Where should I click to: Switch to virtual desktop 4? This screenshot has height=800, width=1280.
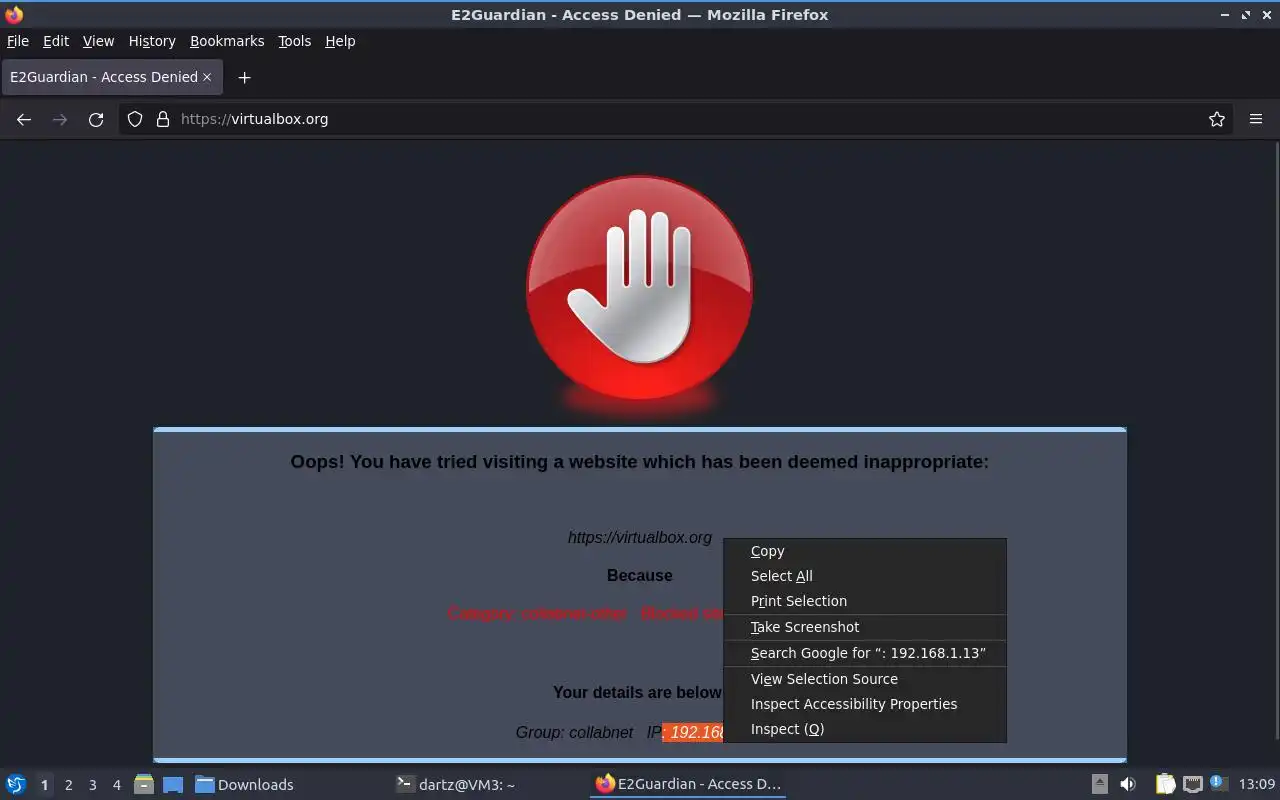(116, 785)
